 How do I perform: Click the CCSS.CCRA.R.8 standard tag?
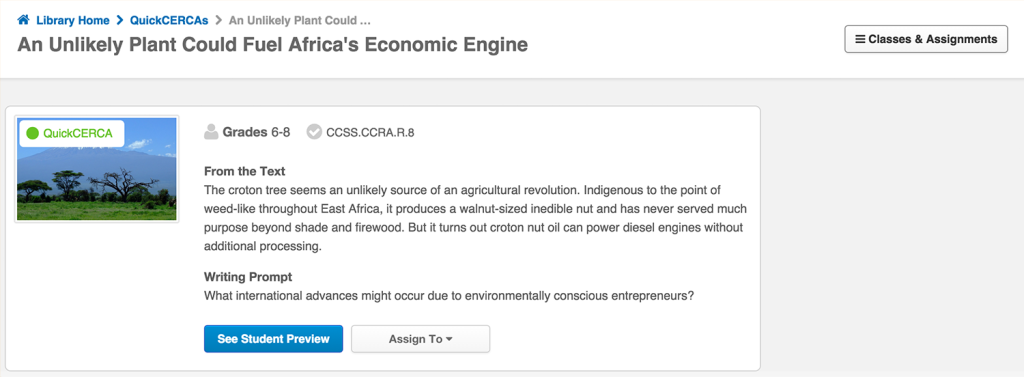point(370,133)
